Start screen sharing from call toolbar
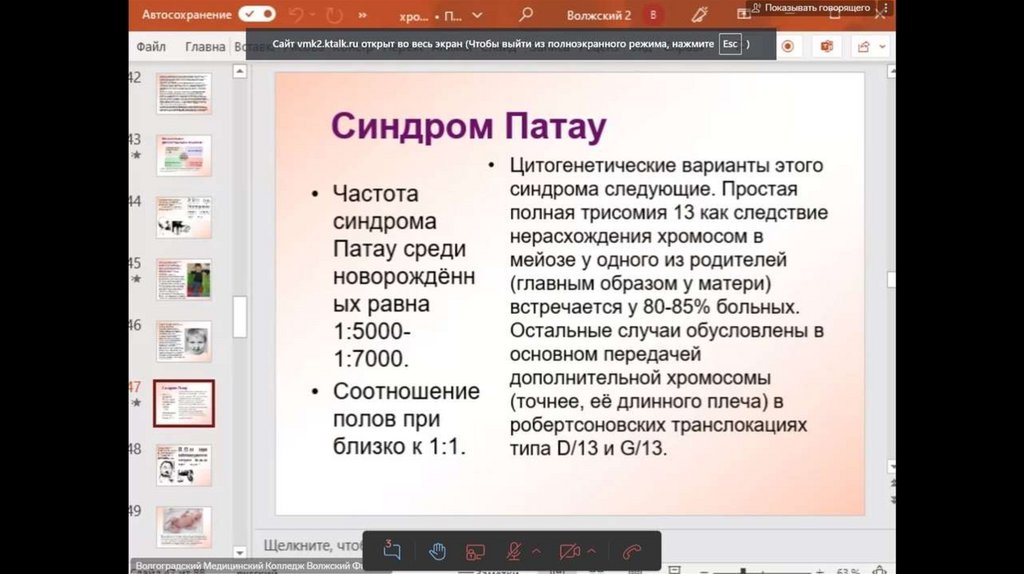This screenshot has width=1024, height=574. 475,551
